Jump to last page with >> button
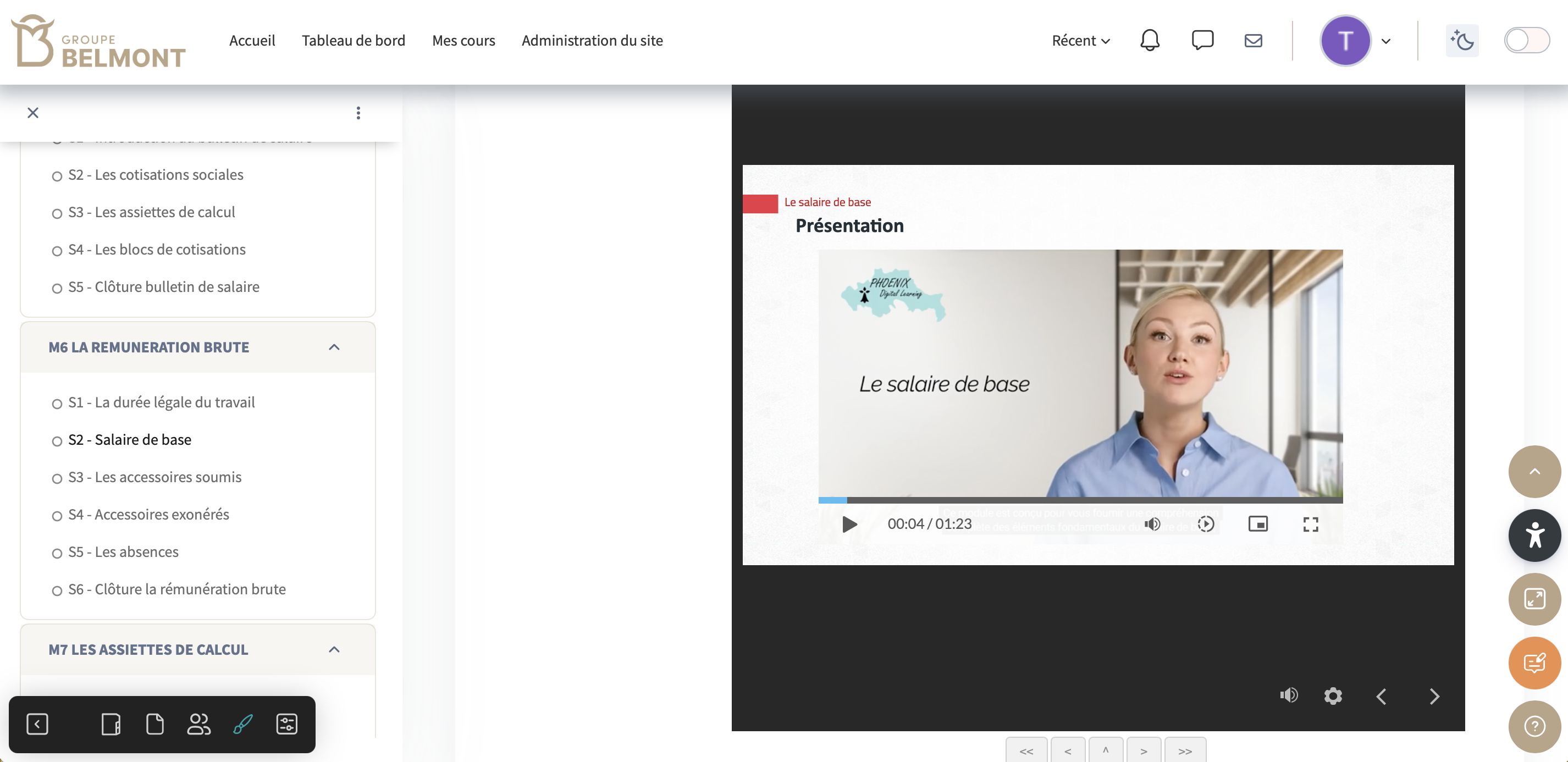The image size is (1568, 762). (x=1184, y=750)
